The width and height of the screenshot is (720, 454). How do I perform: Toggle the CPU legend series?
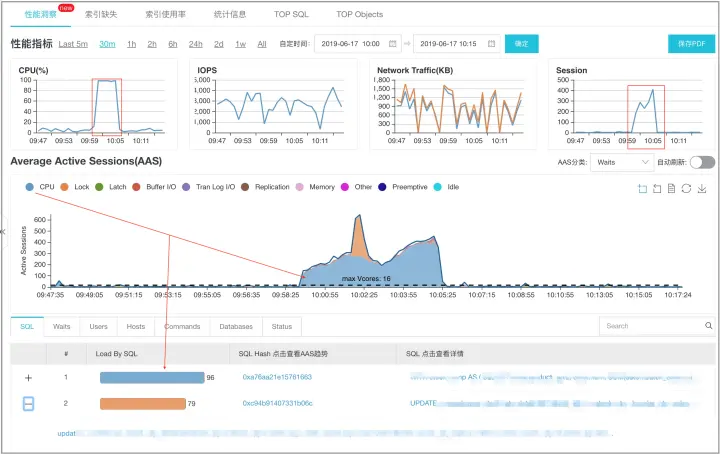click(x=40, y=187)
